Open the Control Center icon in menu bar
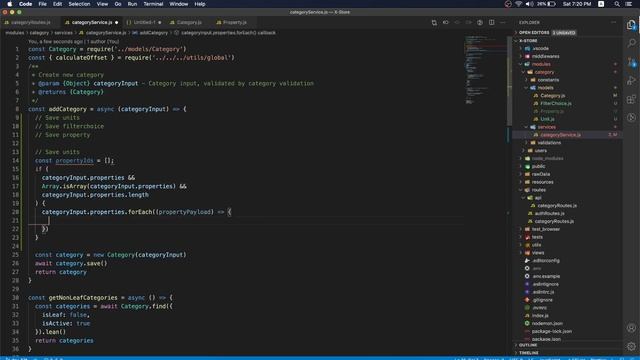The image size is (640, 360). [629, 4]
